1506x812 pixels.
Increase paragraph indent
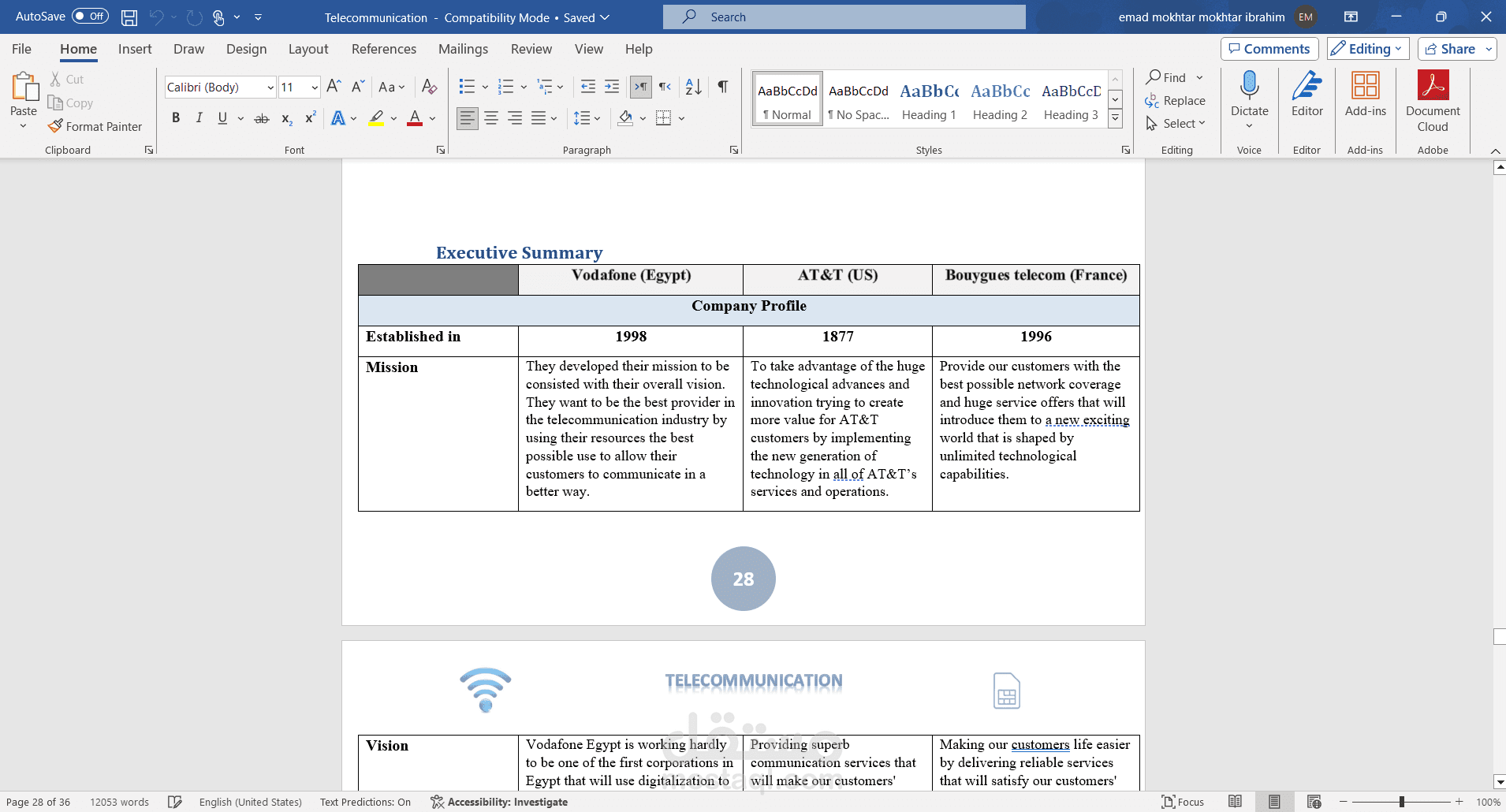(612, 87)
